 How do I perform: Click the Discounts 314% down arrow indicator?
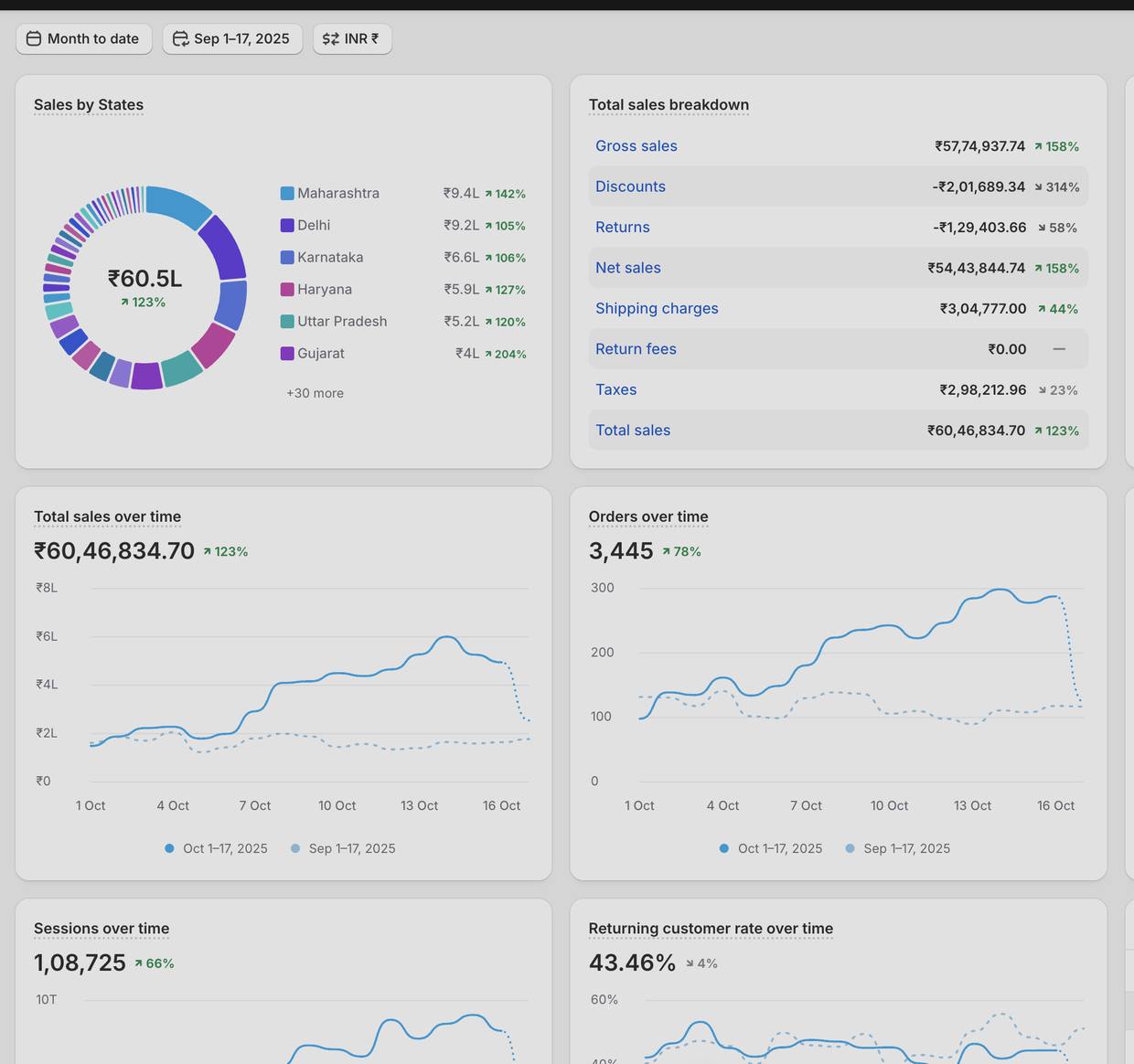[1056, 186]
